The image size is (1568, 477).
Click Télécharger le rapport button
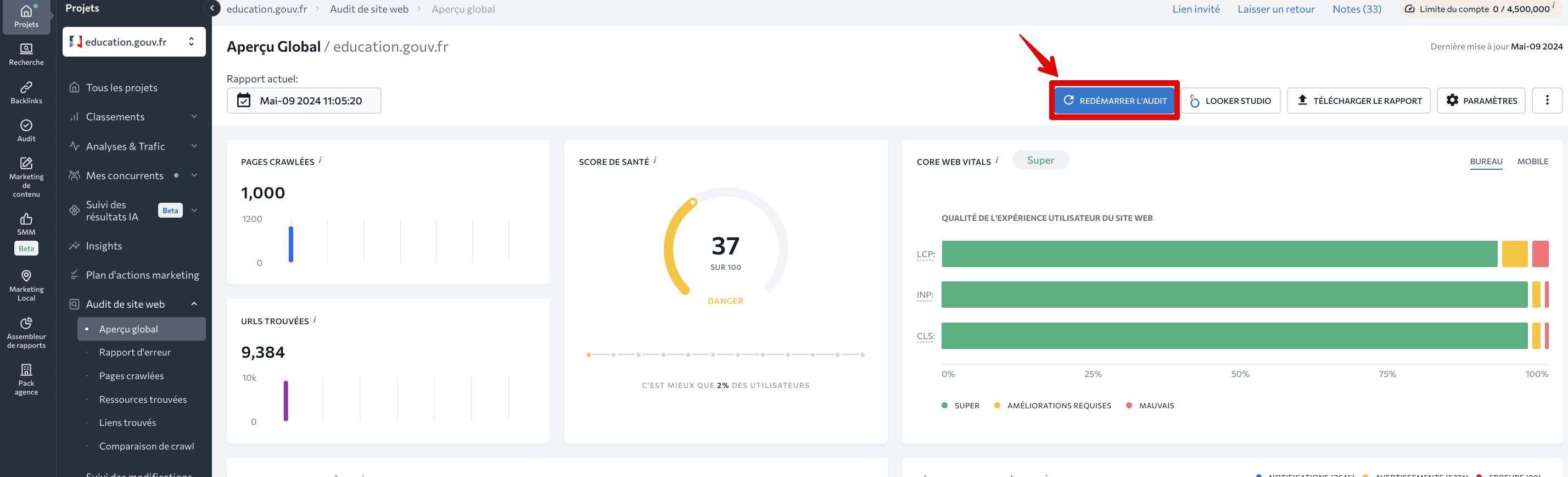[x=1358, y=101]
